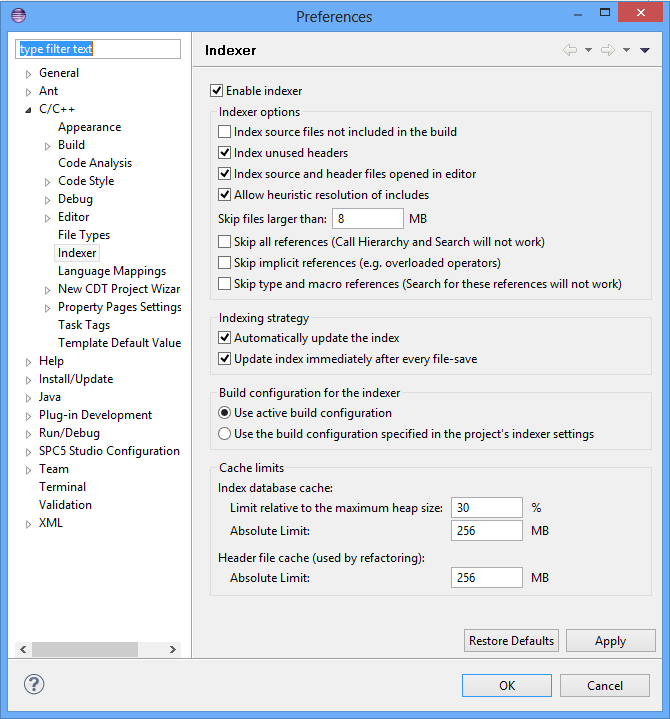Select Use active build configuration radio

tap(224, 413)
